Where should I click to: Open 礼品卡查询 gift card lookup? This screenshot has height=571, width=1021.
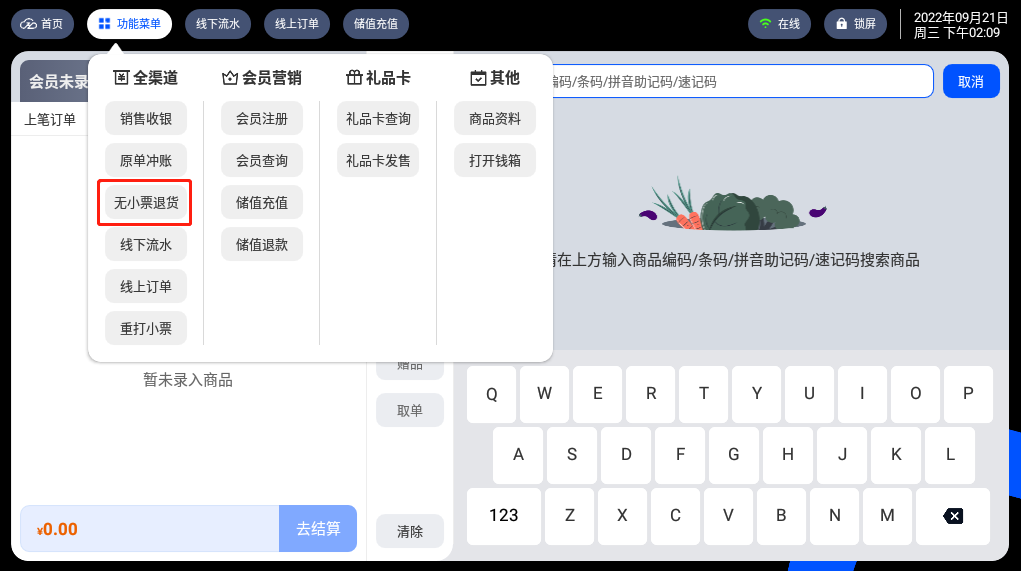378,118
